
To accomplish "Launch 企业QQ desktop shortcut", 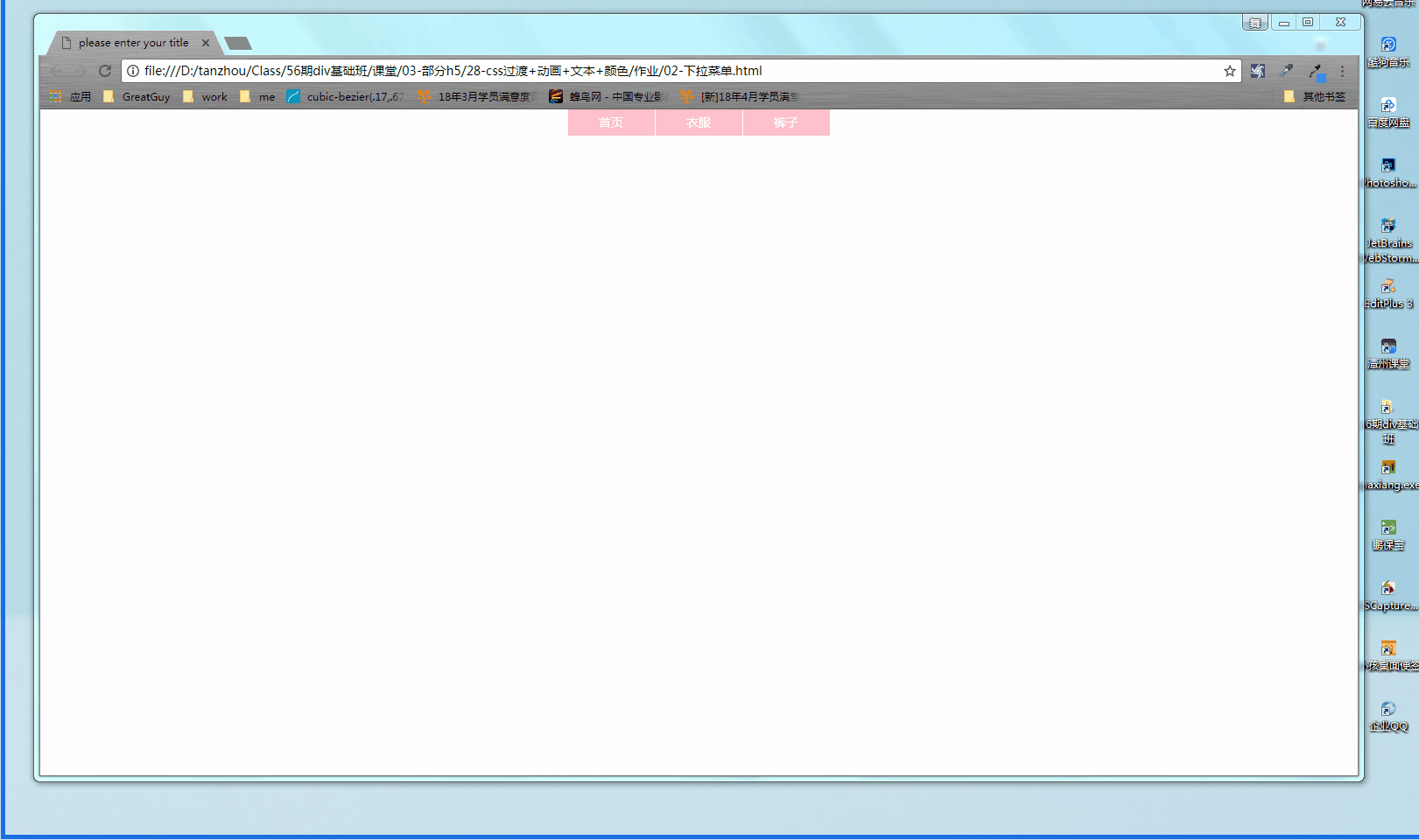I will coord(1388,716).
